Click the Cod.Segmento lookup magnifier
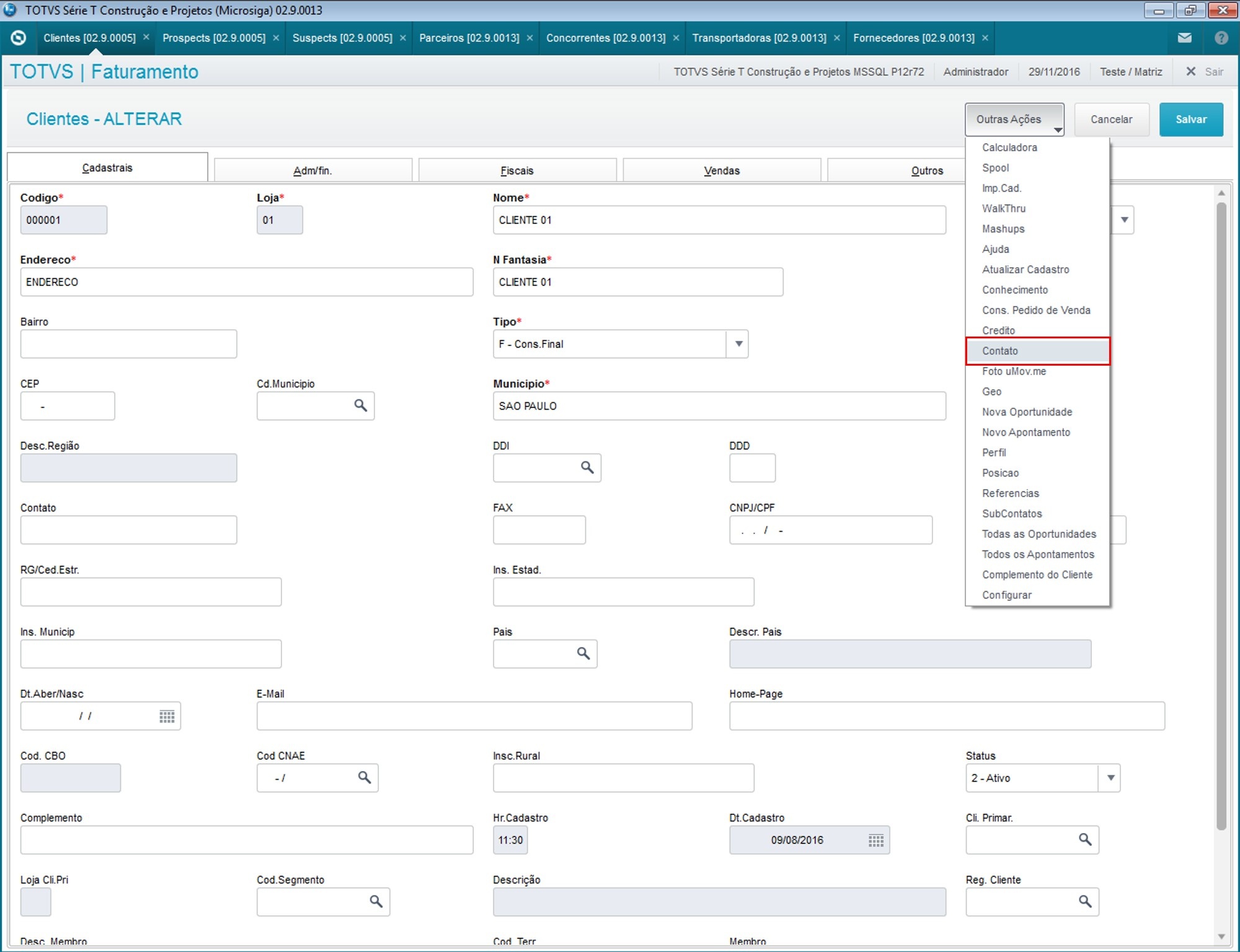The image size is (1240, 952). [x=376, y=901]
